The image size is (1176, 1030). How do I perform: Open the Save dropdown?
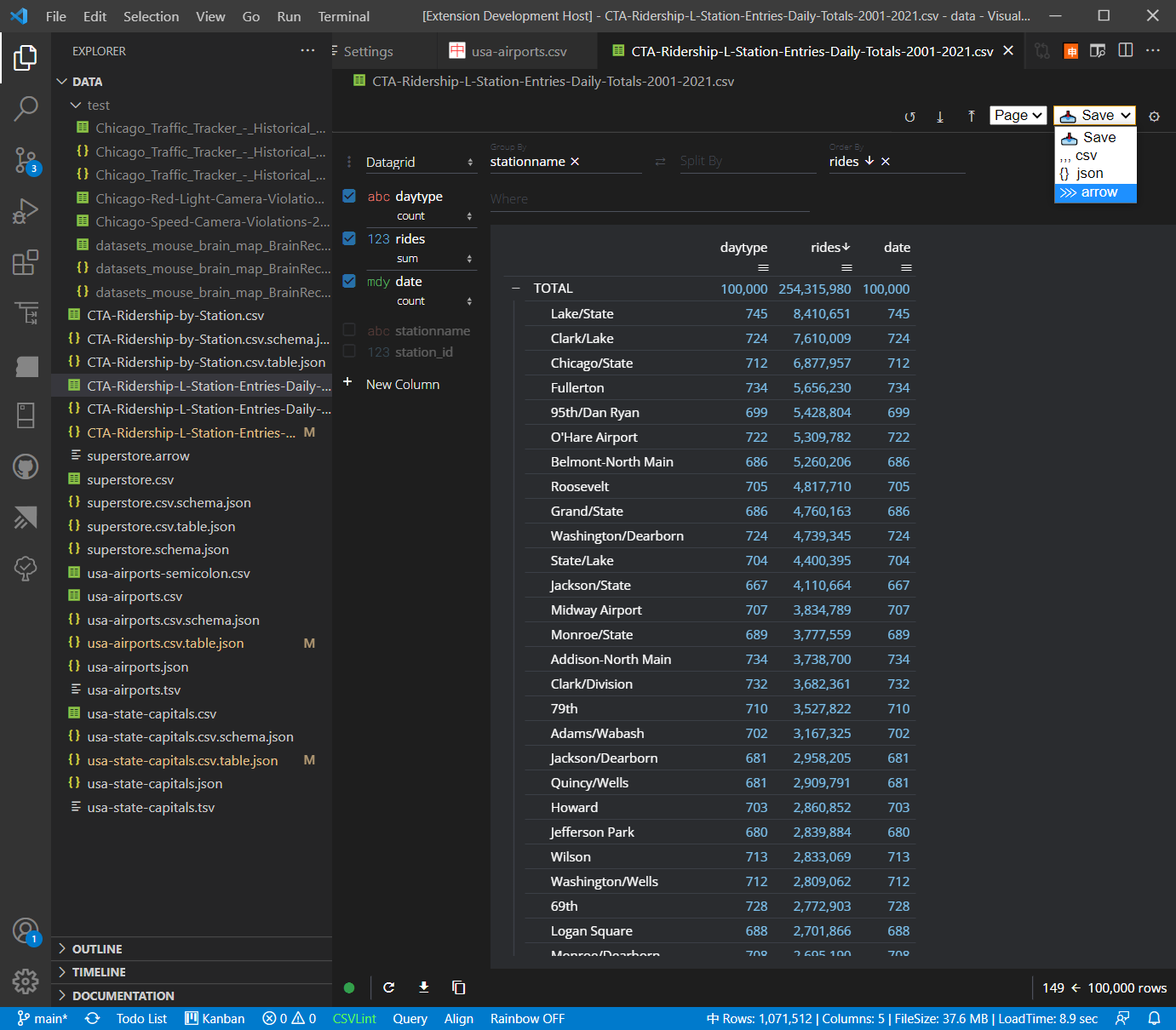click(1095, 115)
